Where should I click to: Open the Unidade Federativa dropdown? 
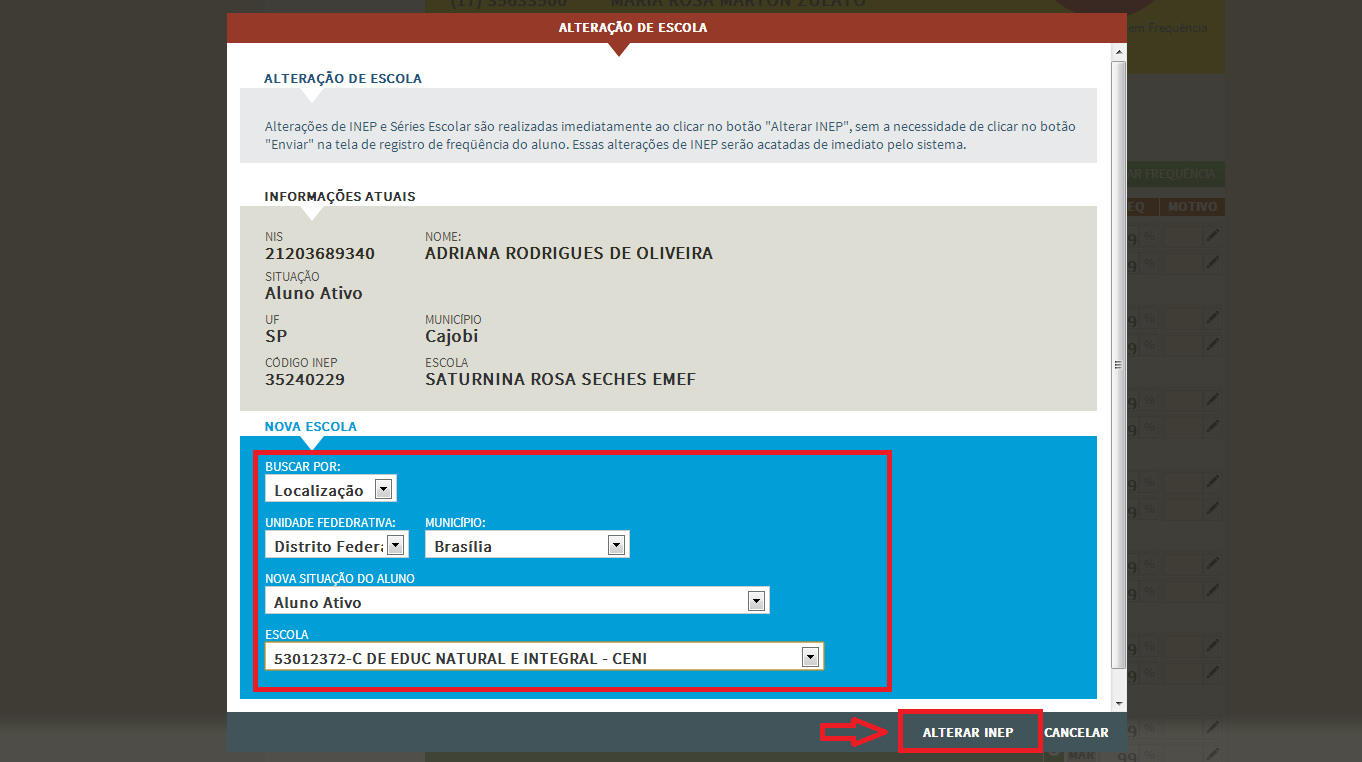[x=337, y=545]
